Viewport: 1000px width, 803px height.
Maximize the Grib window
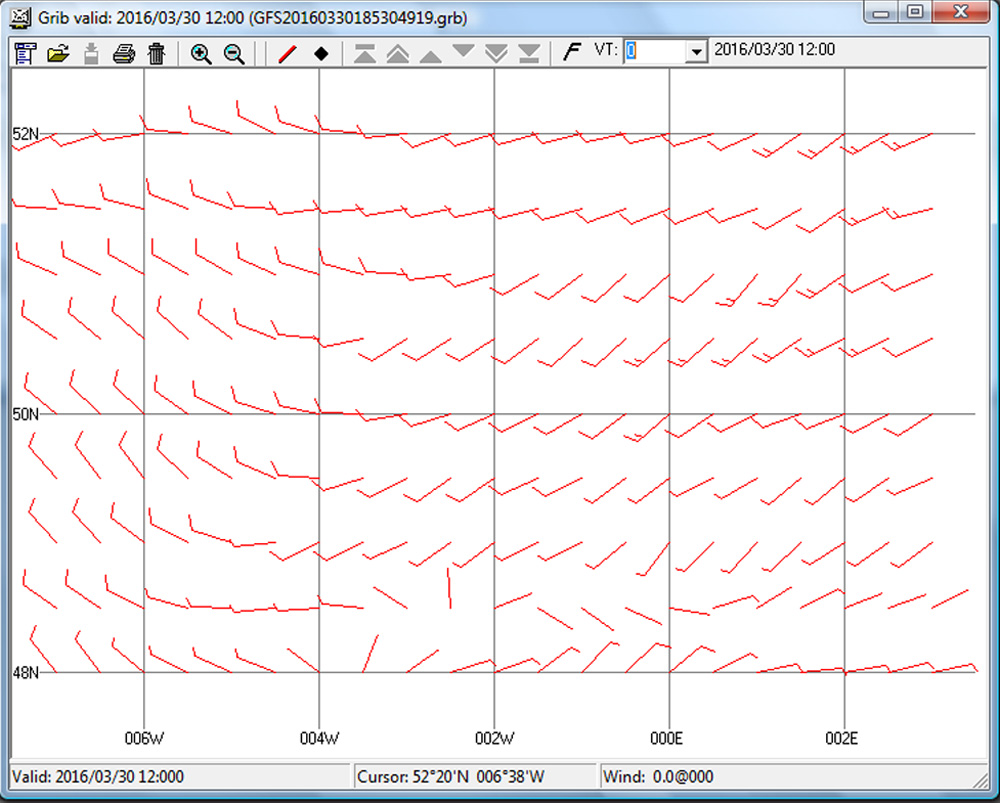pyautogui.click(x=914, y=14)
